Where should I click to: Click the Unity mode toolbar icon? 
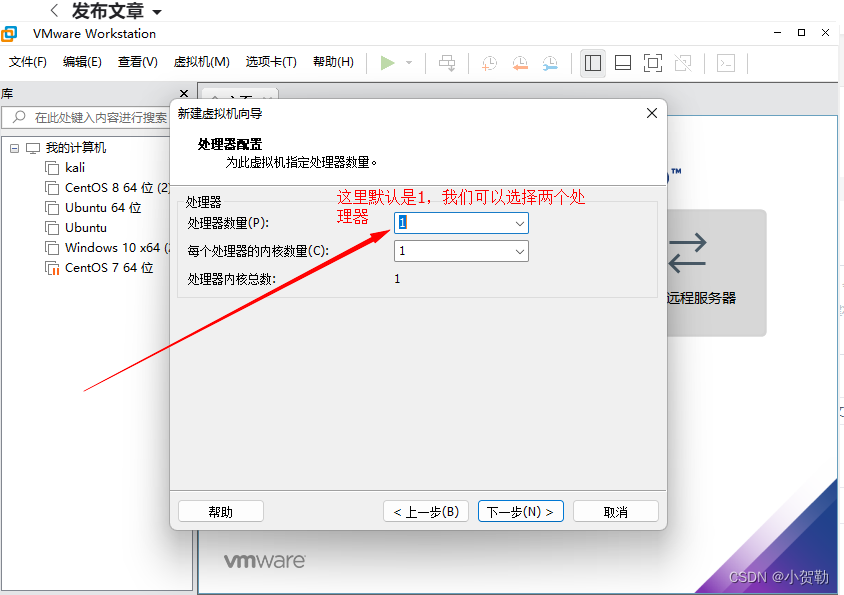pos(683,63)
